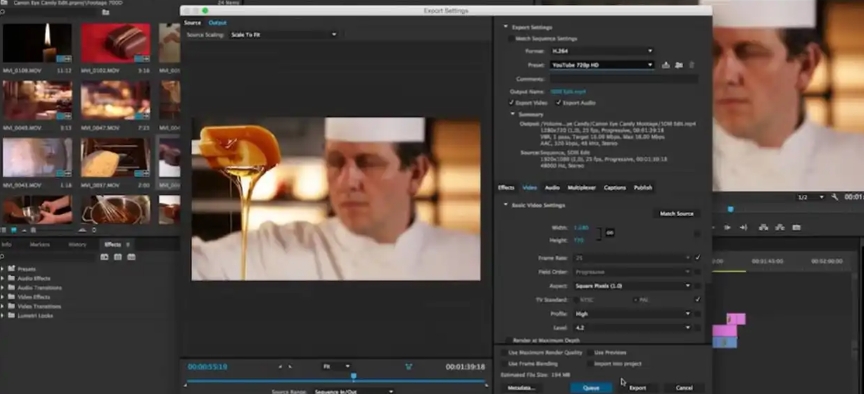Click the Presets folder icon

pos(12,269)
